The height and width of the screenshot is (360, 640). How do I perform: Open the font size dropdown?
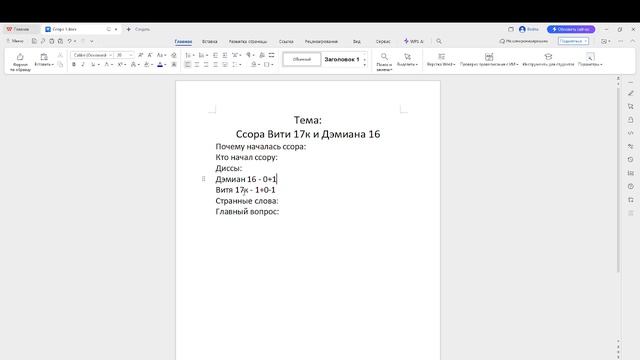point(131,55)
